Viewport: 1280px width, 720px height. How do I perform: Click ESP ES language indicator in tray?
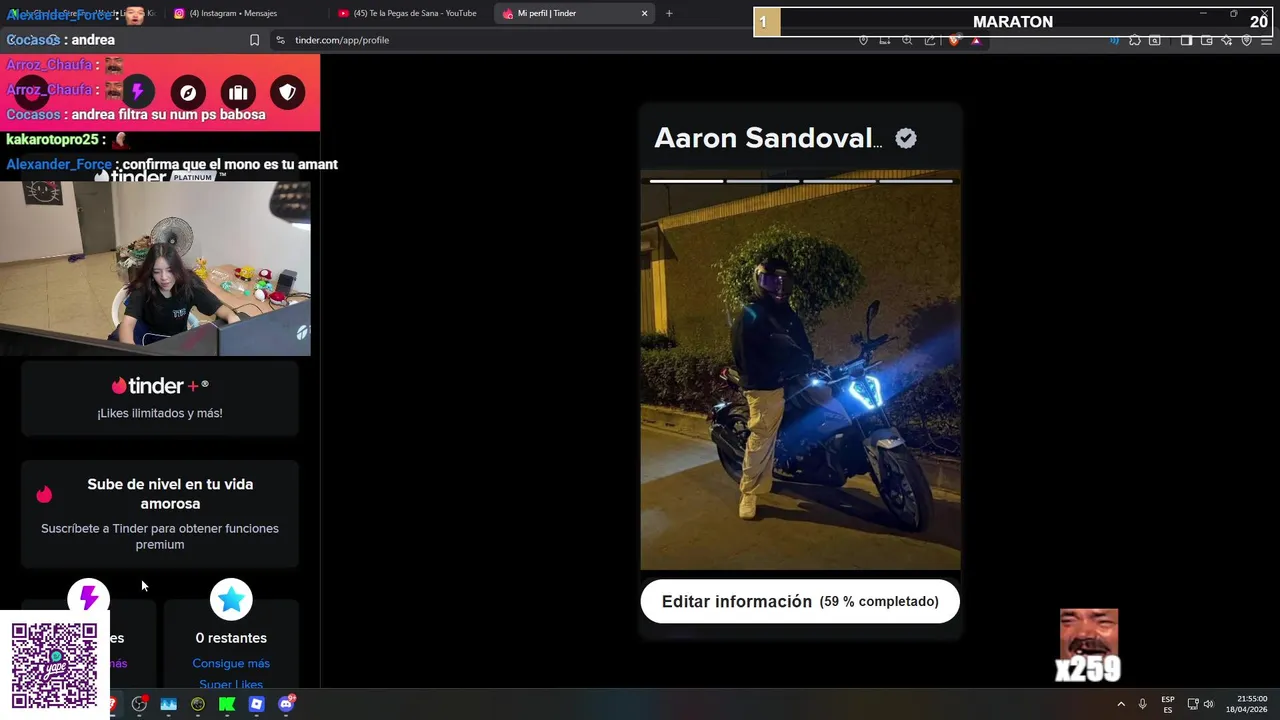pos(1168,704)
